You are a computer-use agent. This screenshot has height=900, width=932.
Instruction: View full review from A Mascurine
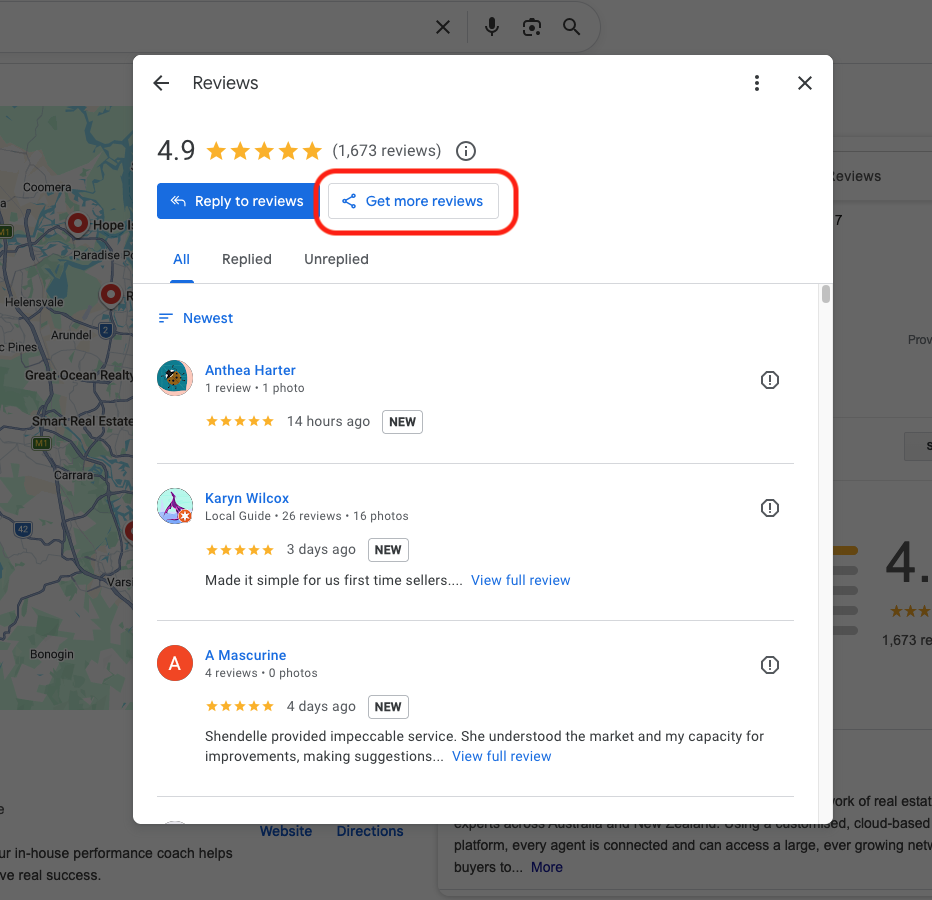pos(501,756)
